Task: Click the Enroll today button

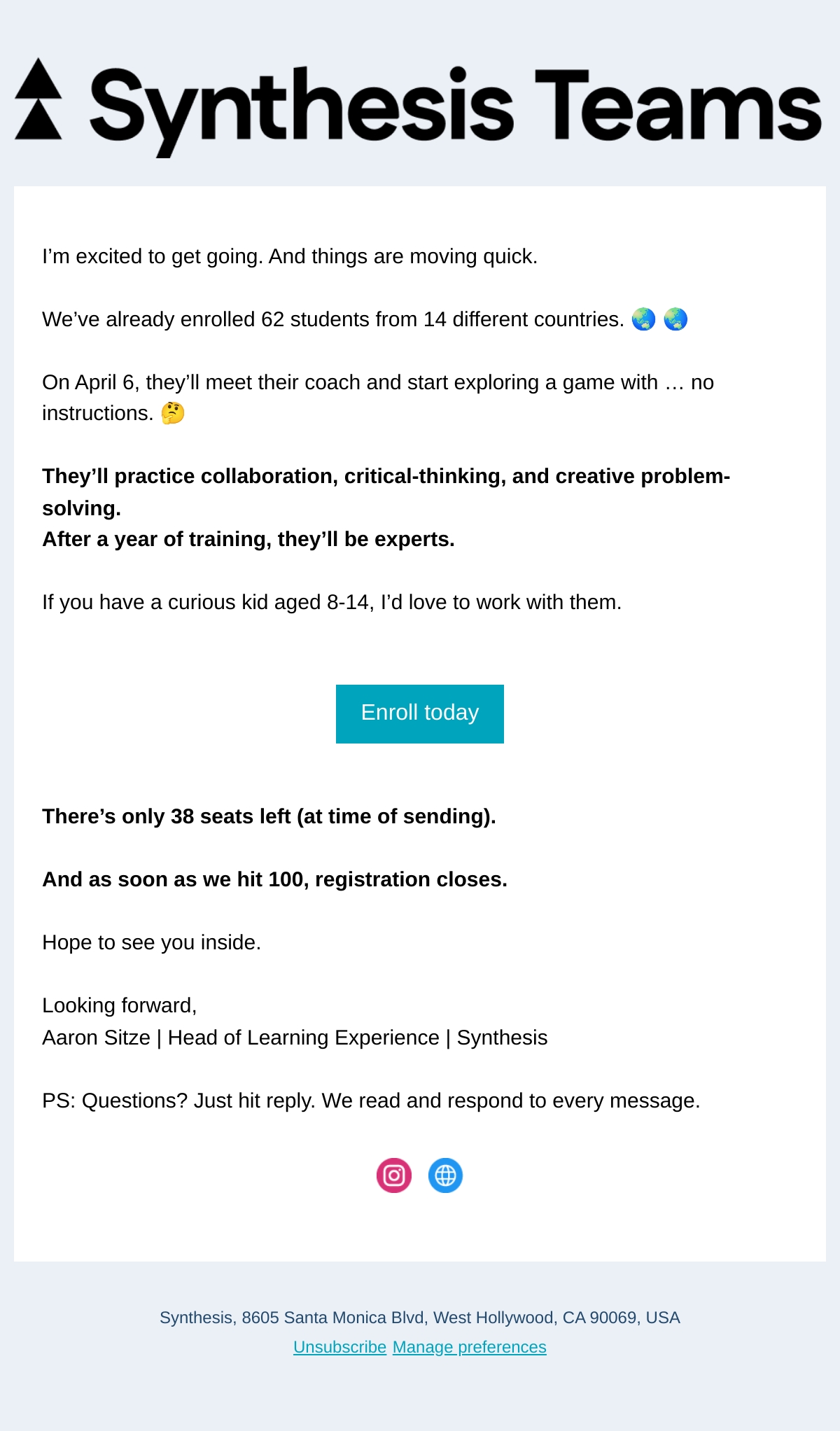Action: click(420, 713)
